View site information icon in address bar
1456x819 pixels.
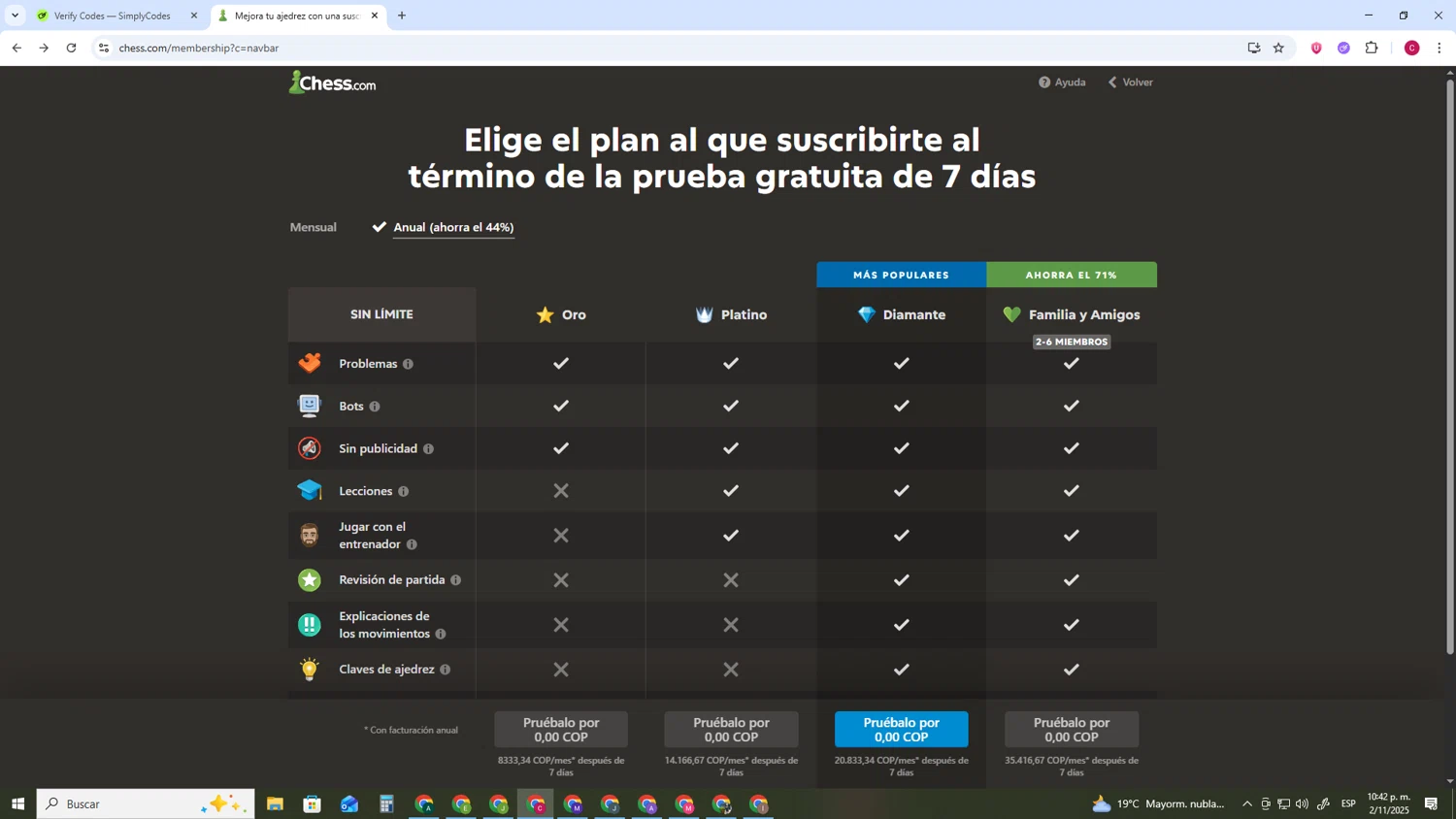click(104, 48)
